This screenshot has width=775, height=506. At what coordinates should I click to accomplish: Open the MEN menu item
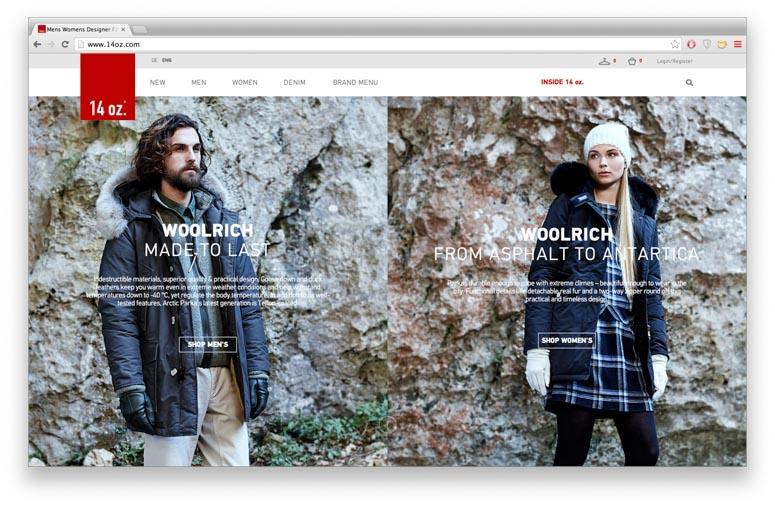(199, 83)
